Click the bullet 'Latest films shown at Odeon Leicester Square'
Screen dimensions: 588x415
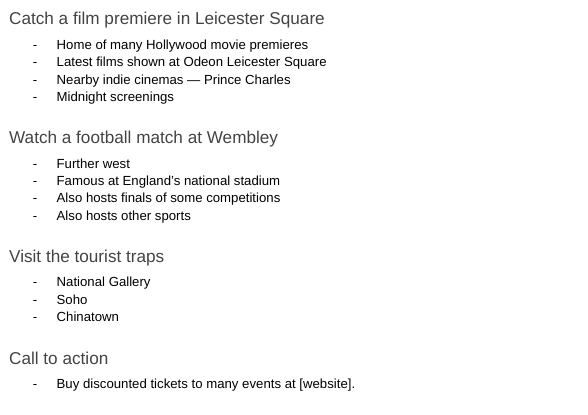pyautogui.click(x=191, y=62)
